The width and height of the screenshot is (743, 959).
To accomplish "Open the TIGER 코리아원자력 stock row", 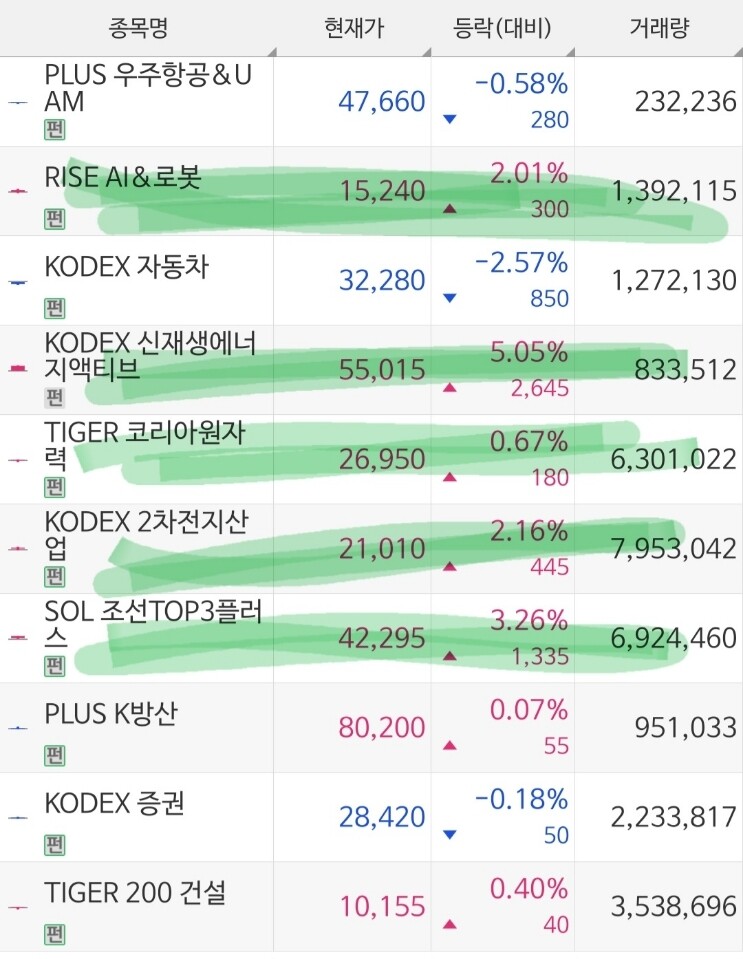I will click(x=371, y=459).
